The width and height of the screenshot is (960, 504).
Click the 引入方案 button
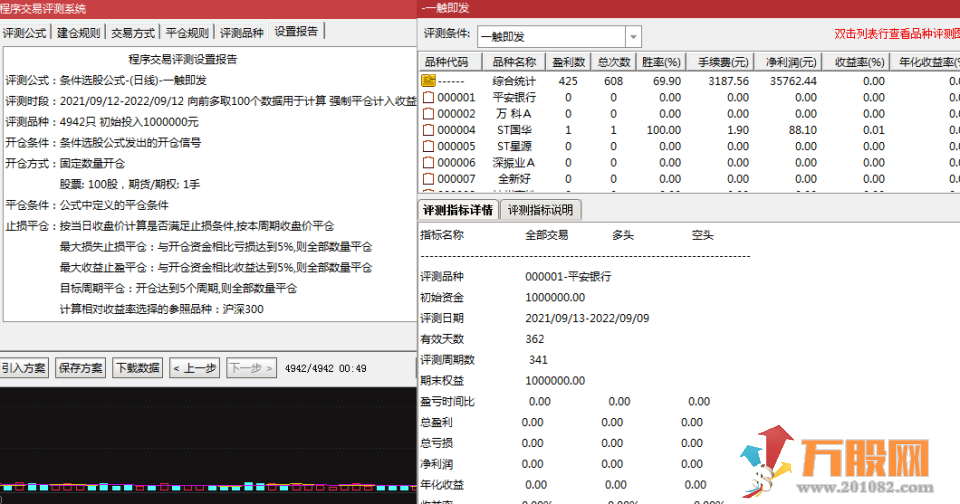pos(23,368)
